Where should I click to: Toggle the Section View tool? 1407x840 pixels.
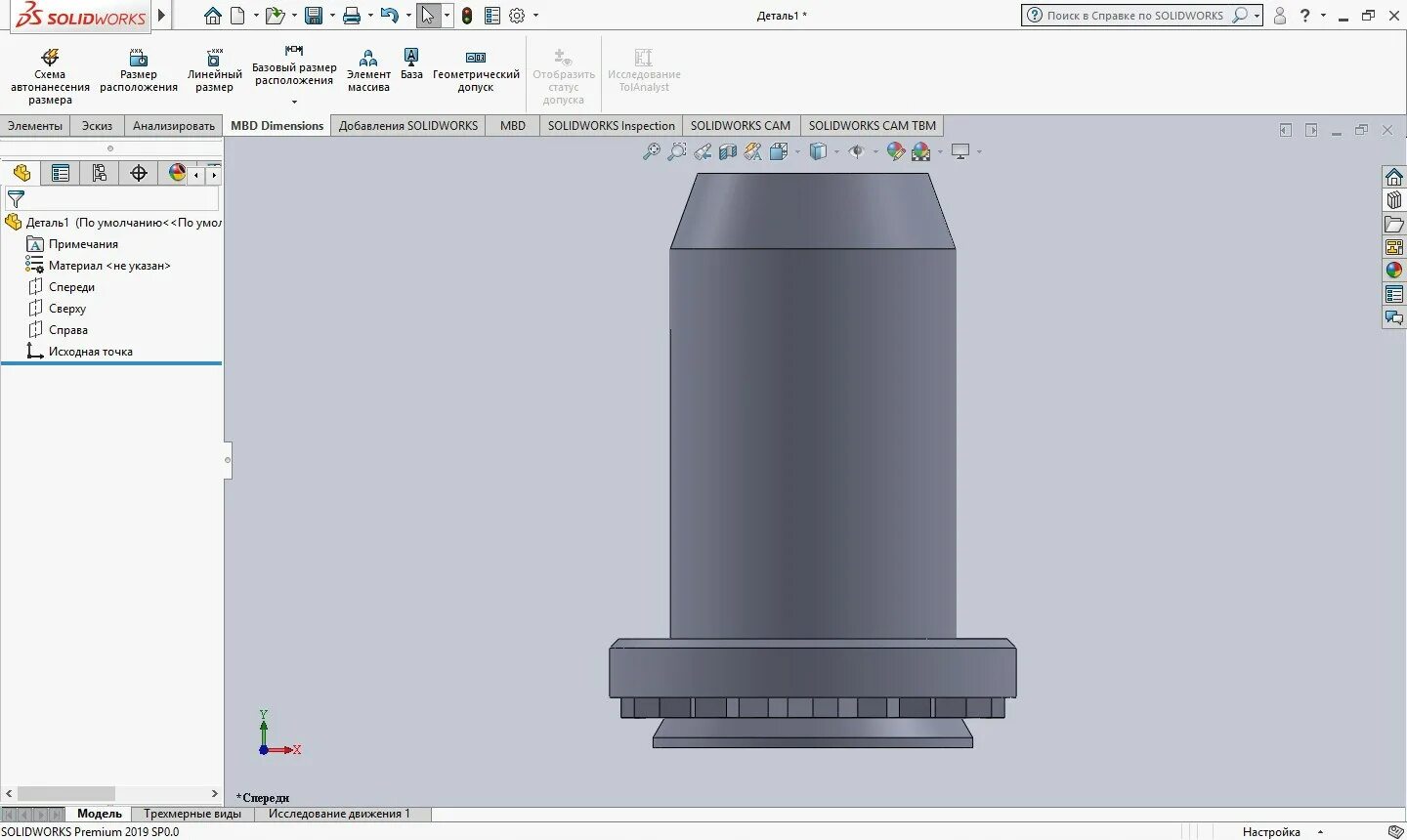pyautogui.click(x=728, y=151)
